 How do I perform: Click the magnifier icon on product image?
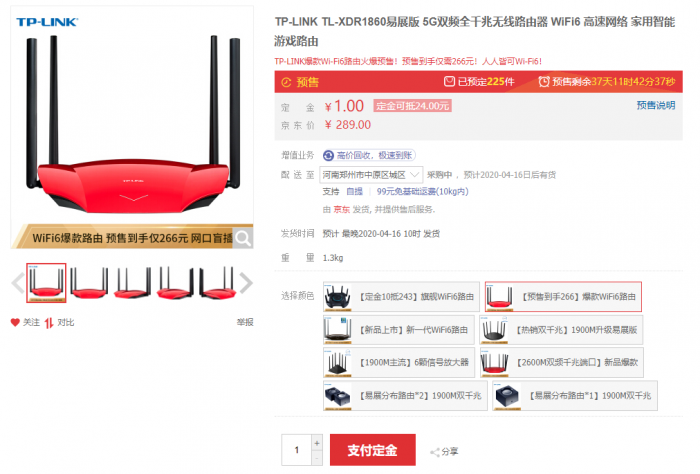coord(243,238)
